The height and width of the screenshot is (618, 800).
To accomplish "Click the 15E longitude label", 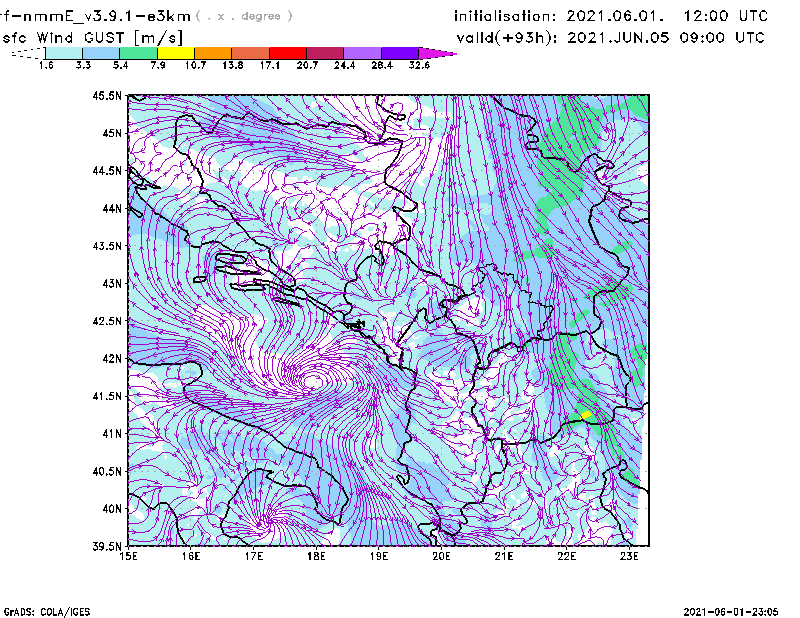I will tap(128, 556).
